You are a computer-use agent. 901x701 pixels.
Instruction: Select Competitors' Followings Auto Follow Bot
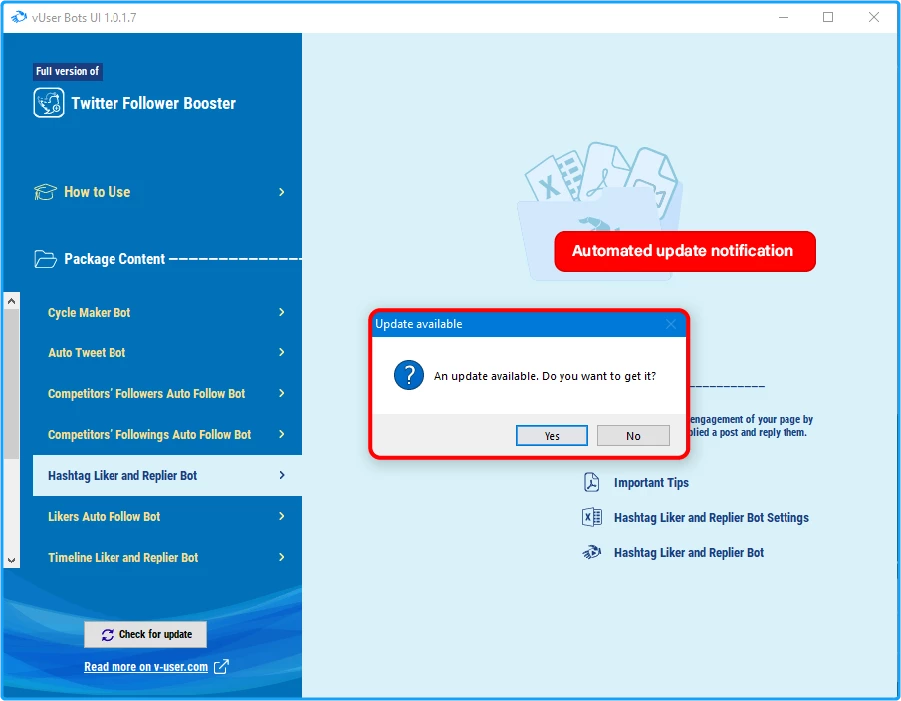167,434
